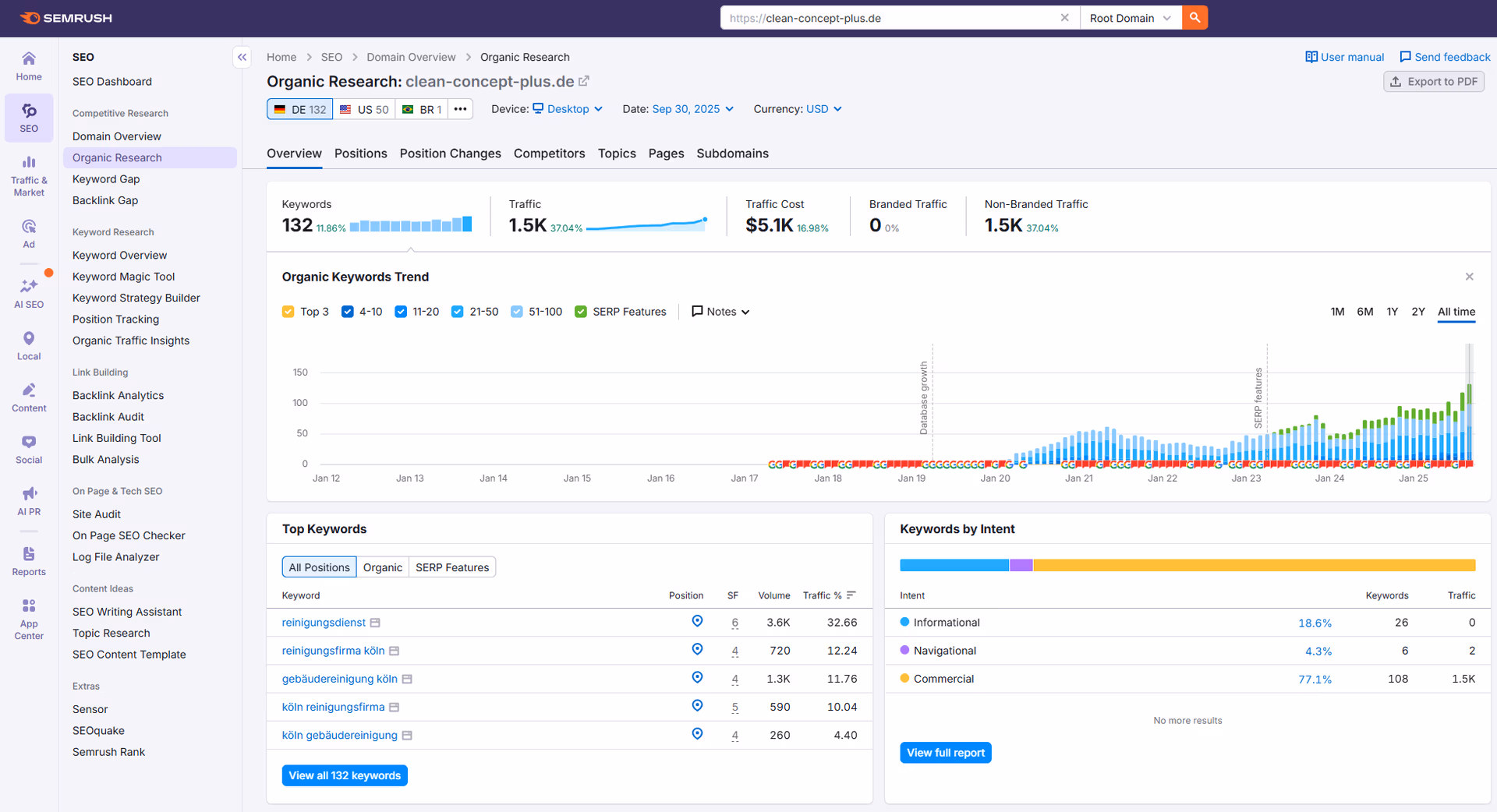Select the Local tools icon
The width and height of the screenshot is (1497, 812).
pos(29,344)
